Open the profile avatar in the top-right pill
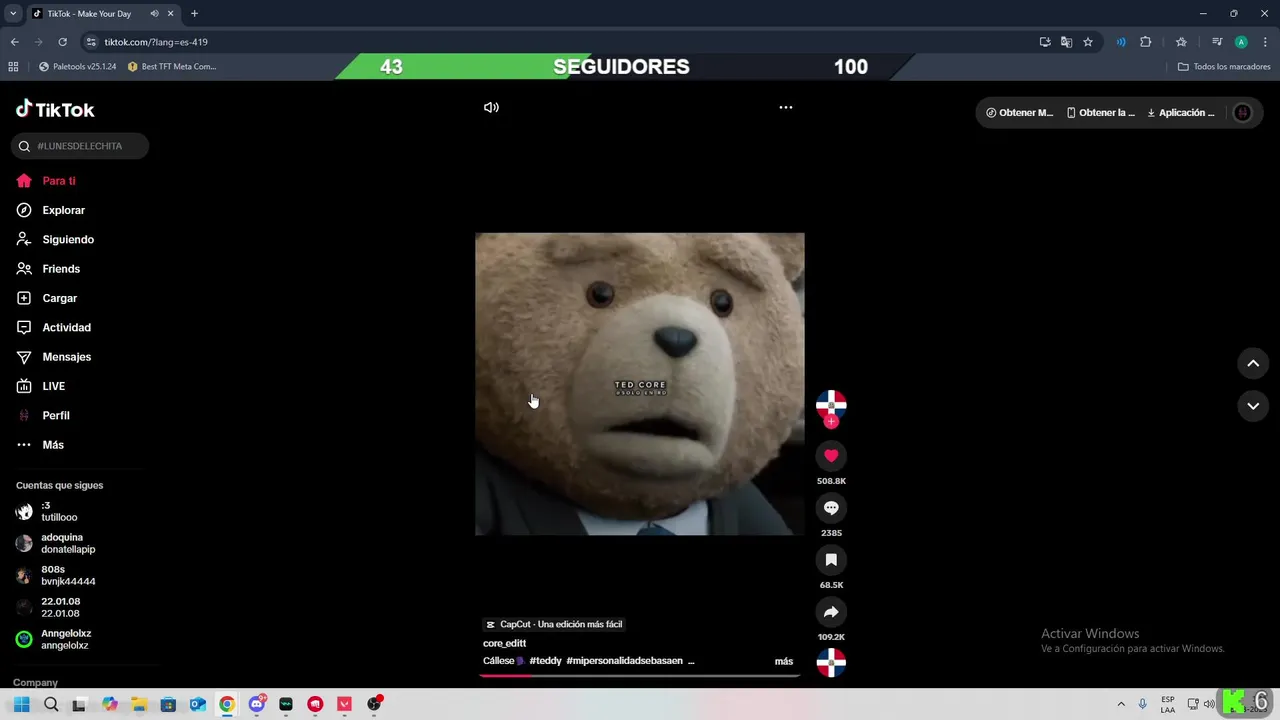This screenshot has height=720, width=1280. pos(1243,113)
